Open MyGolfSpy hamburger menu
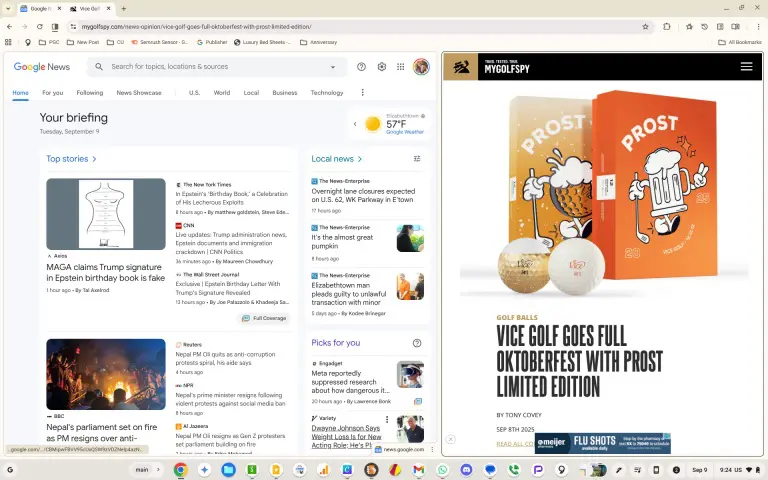 coord(746,67)
